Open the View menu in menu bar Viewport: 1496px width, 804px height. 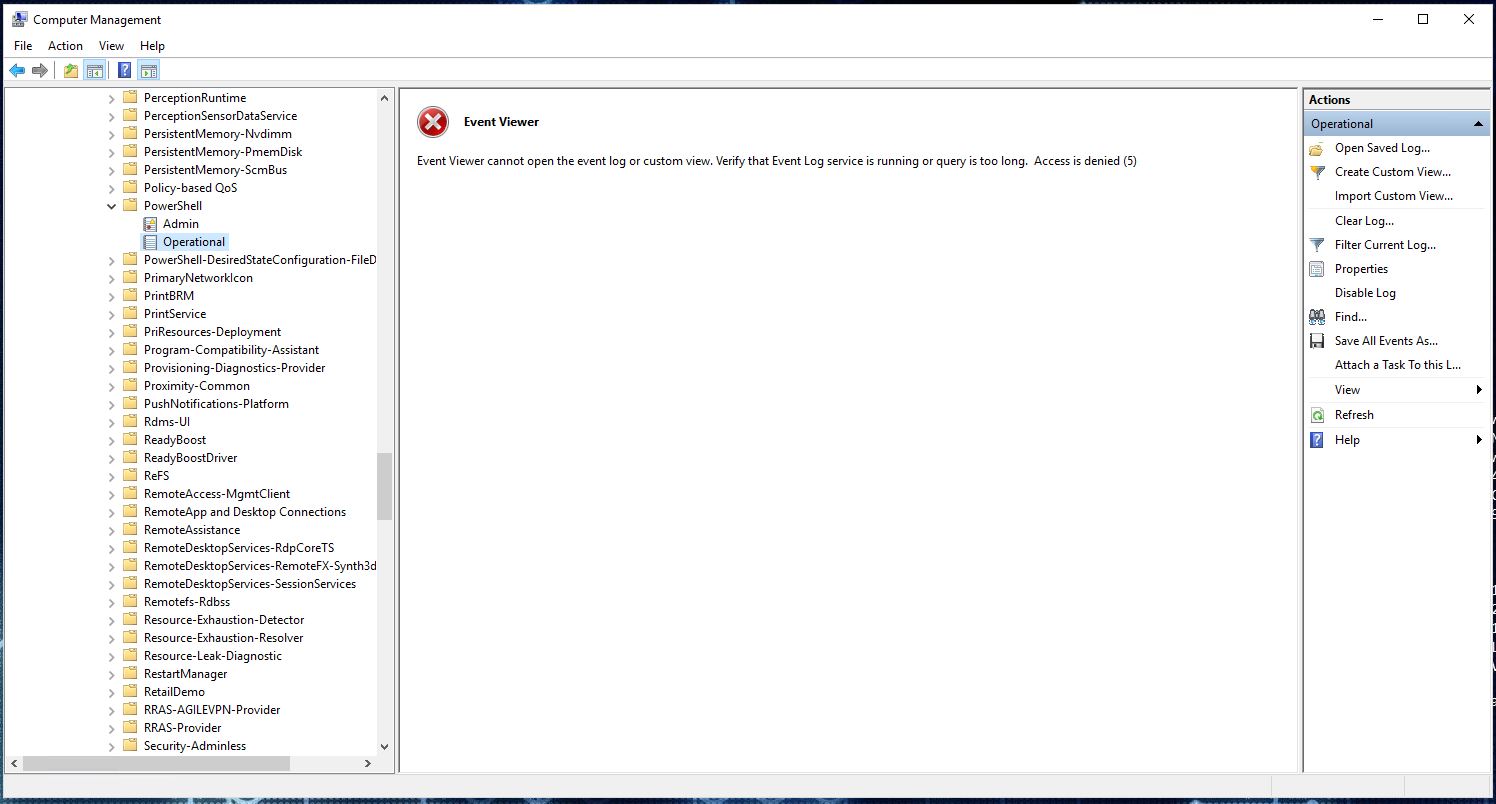pos(111,46)
